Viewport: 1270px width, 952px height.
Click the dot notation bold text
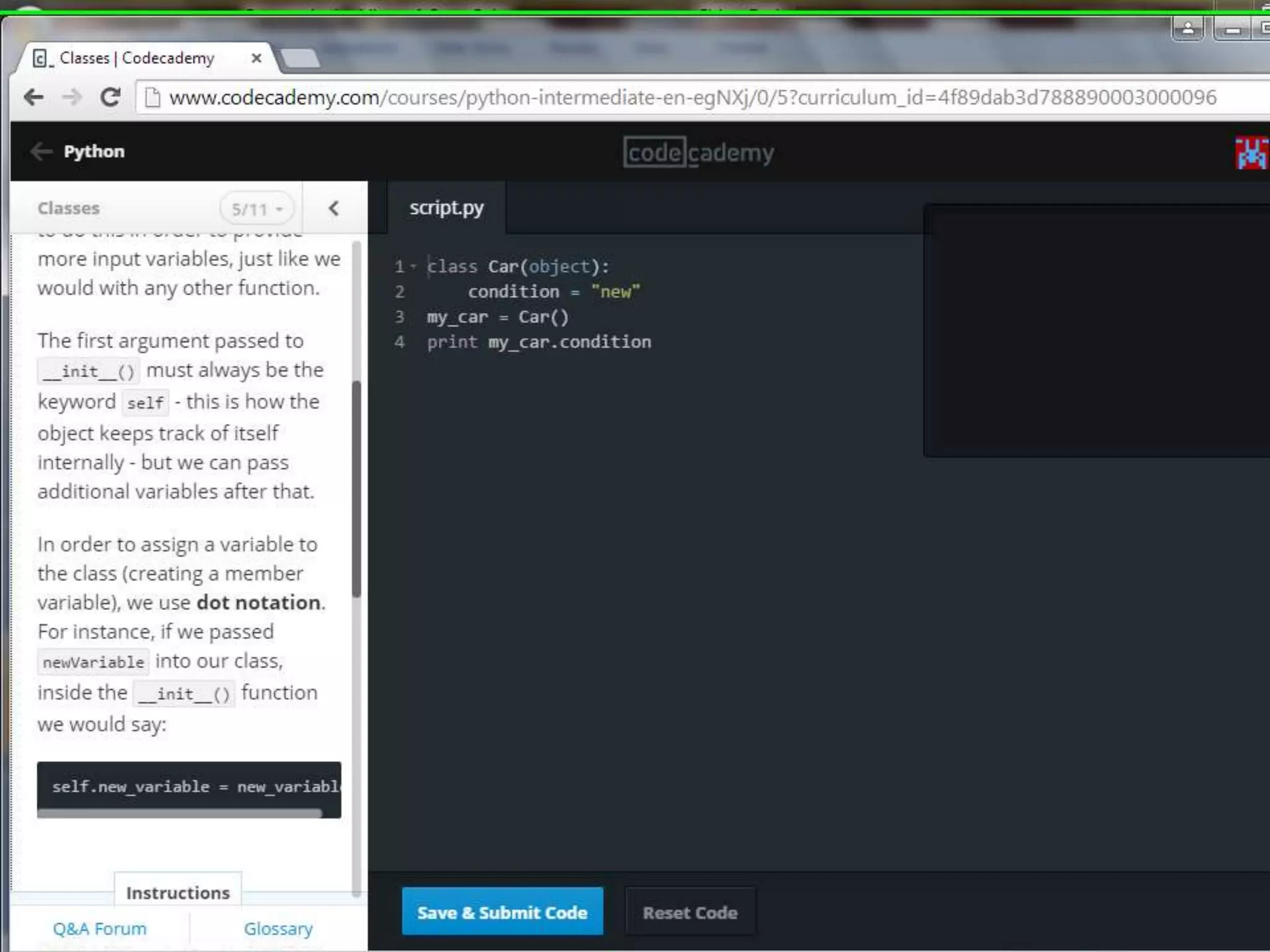tap(259, 602)
